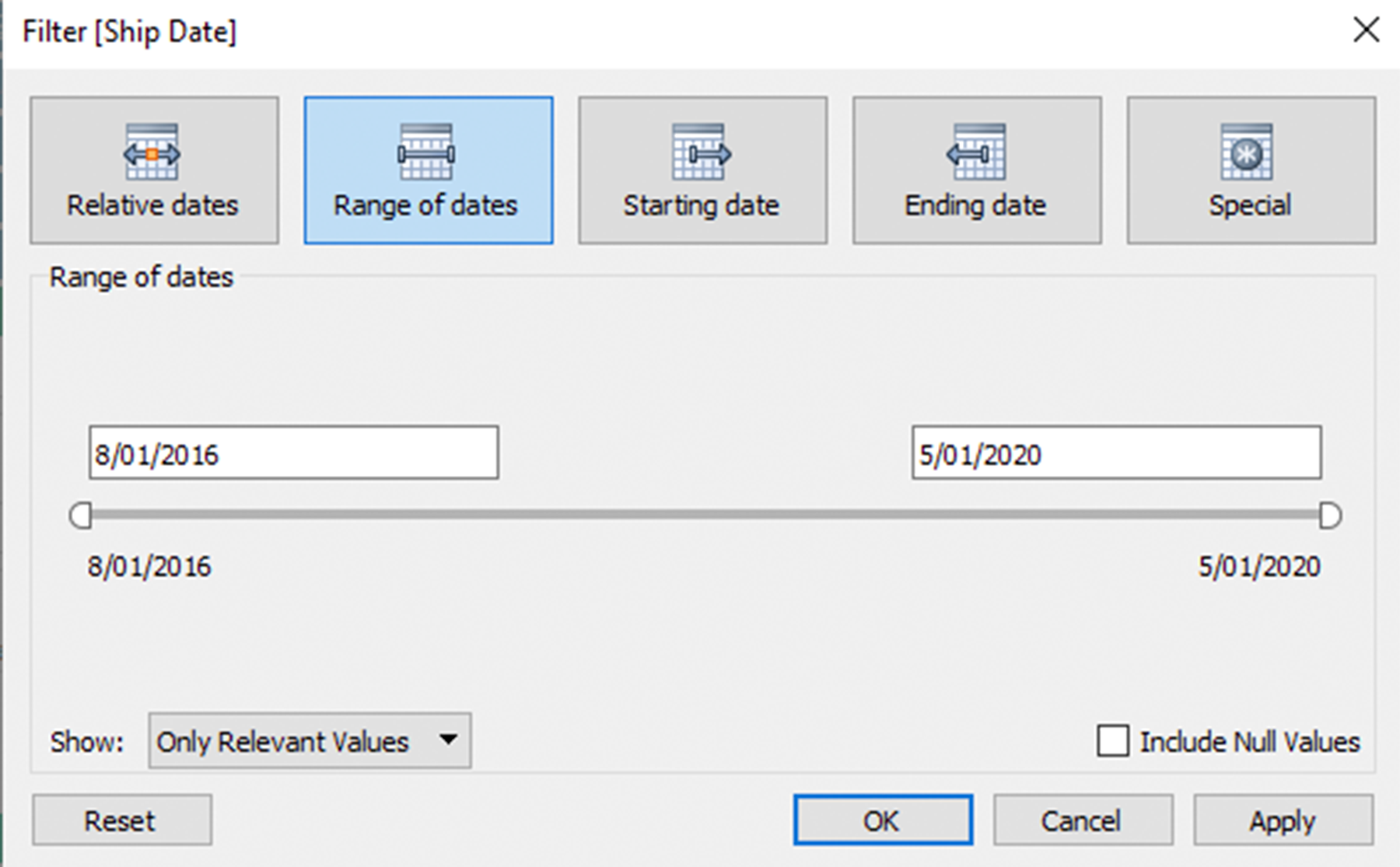This screenshot has width=1400, height=867.
Task: Grab the left slider handle
Action: point(81,516)
